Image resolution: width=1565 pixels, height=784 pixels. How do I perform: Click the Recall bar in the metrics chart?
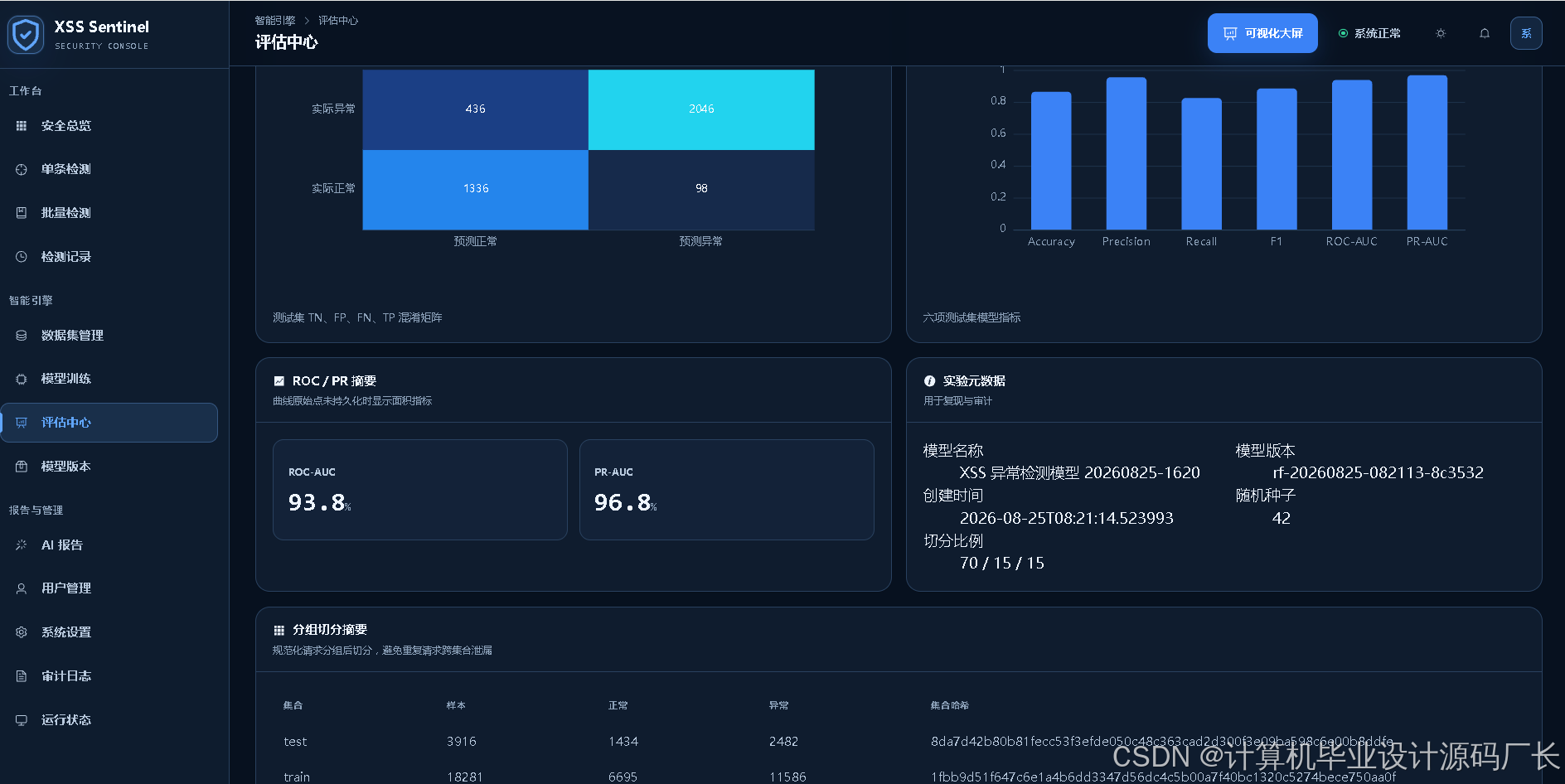[1202, 164]
